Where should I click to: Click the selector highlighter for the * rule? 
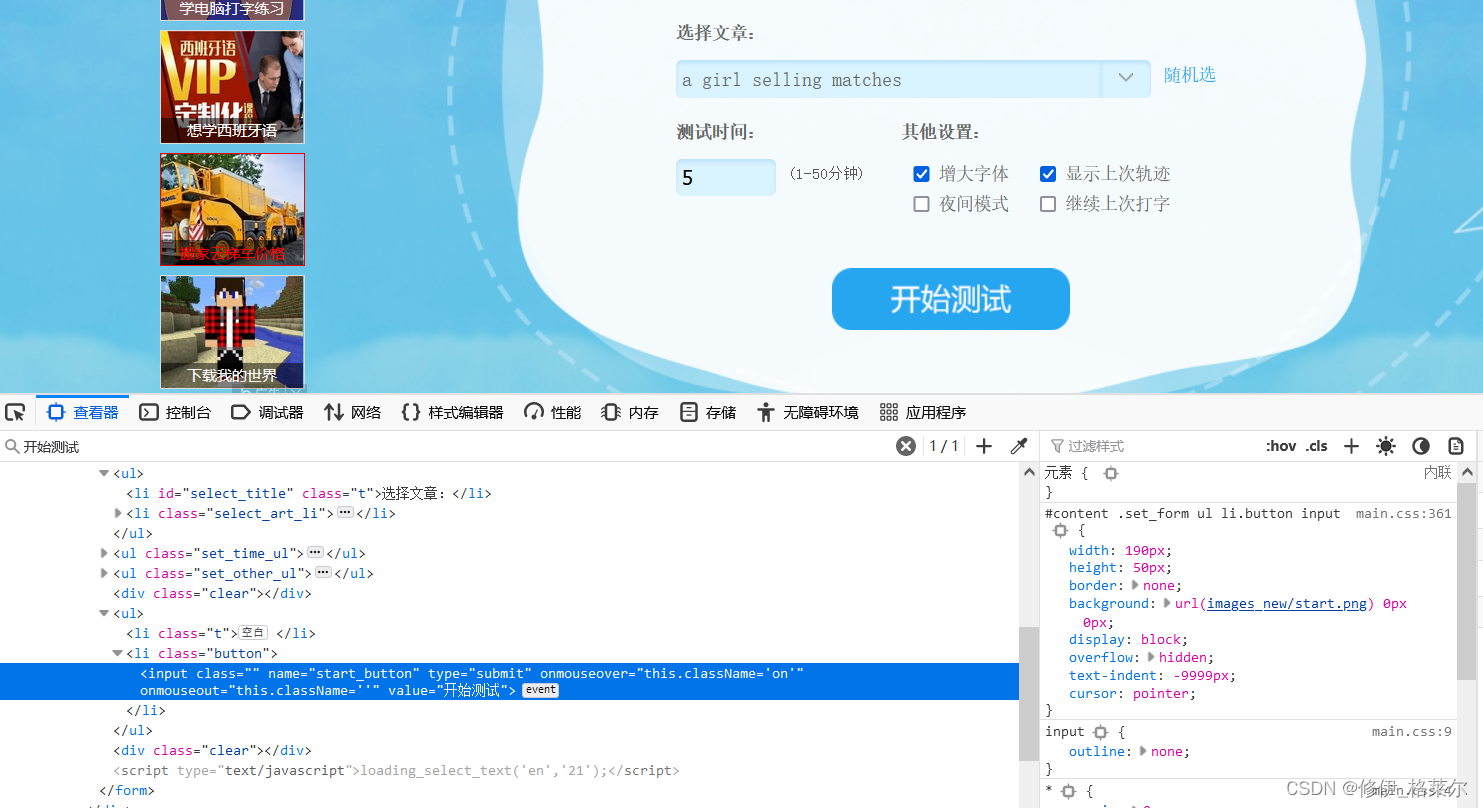[1068, 791]
